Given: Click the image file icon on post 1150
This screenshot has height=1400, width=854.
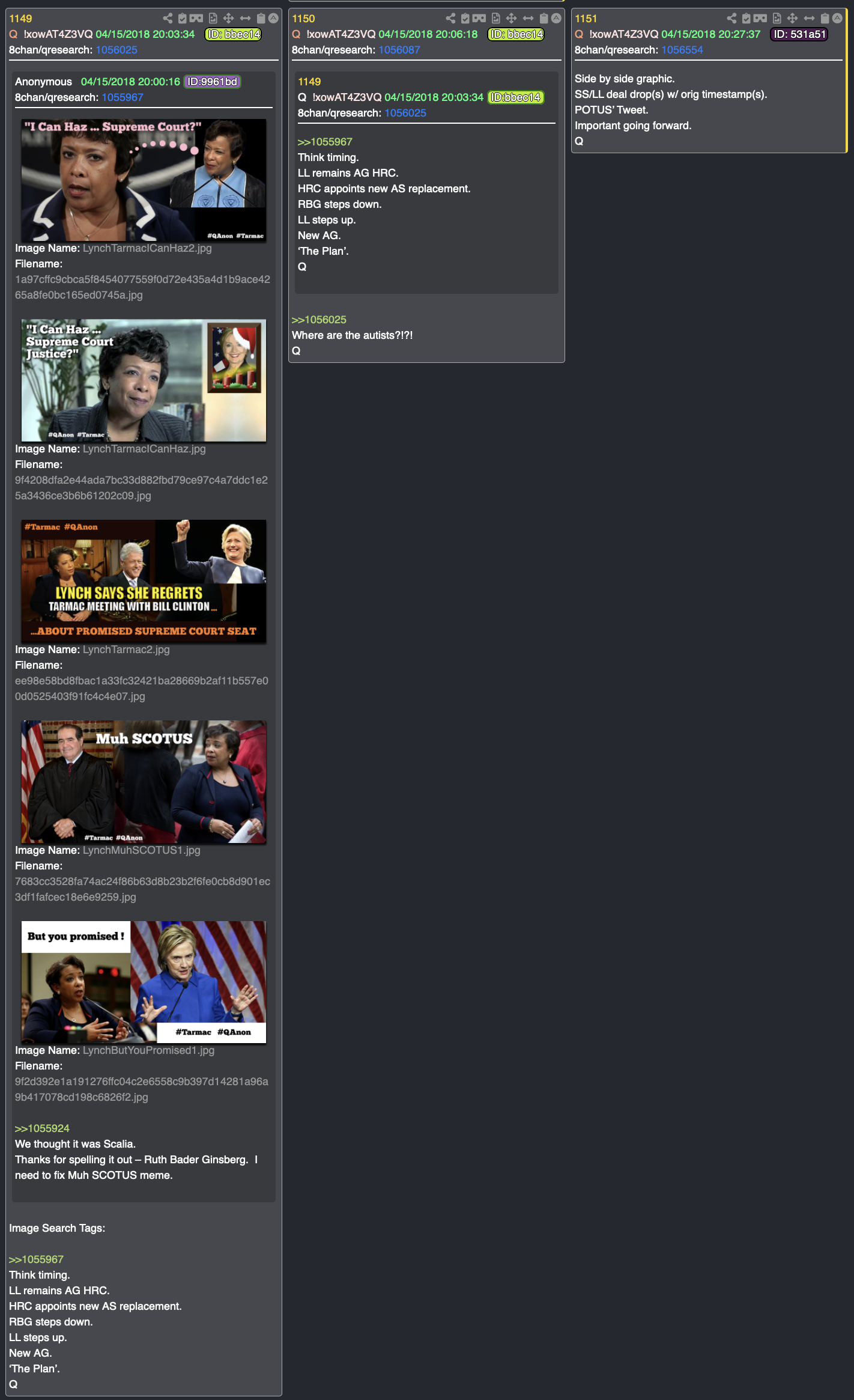Looking at the screenshot, I should pyautogui.click(x=495, y=19).
